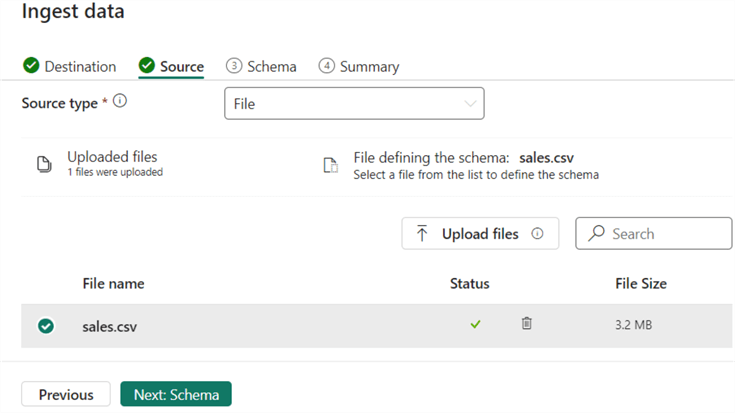
Task: Go to the Destination step tab
Action: tap(70, 67)
